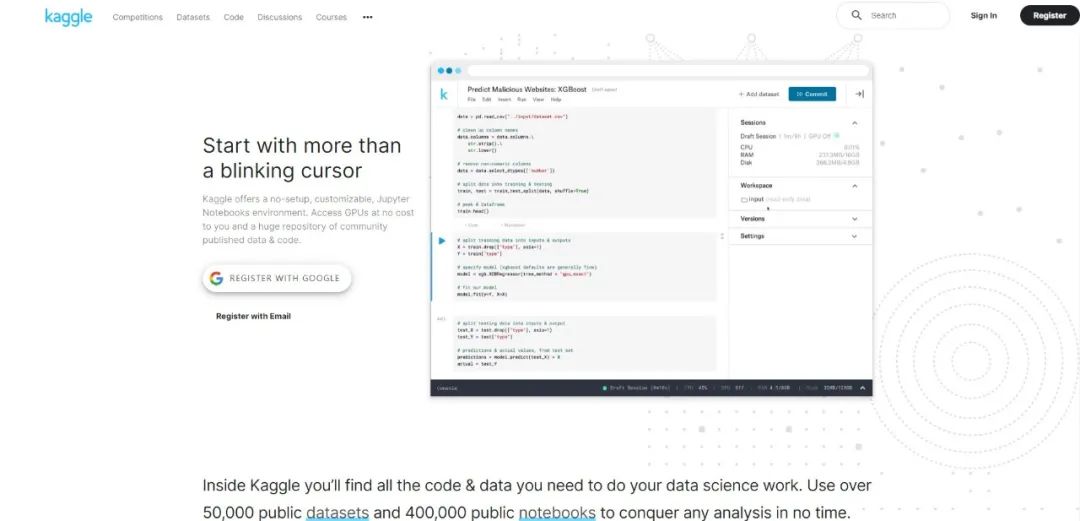Click the Input folder icon in Workspace
1080x521 pixels.
744,200
